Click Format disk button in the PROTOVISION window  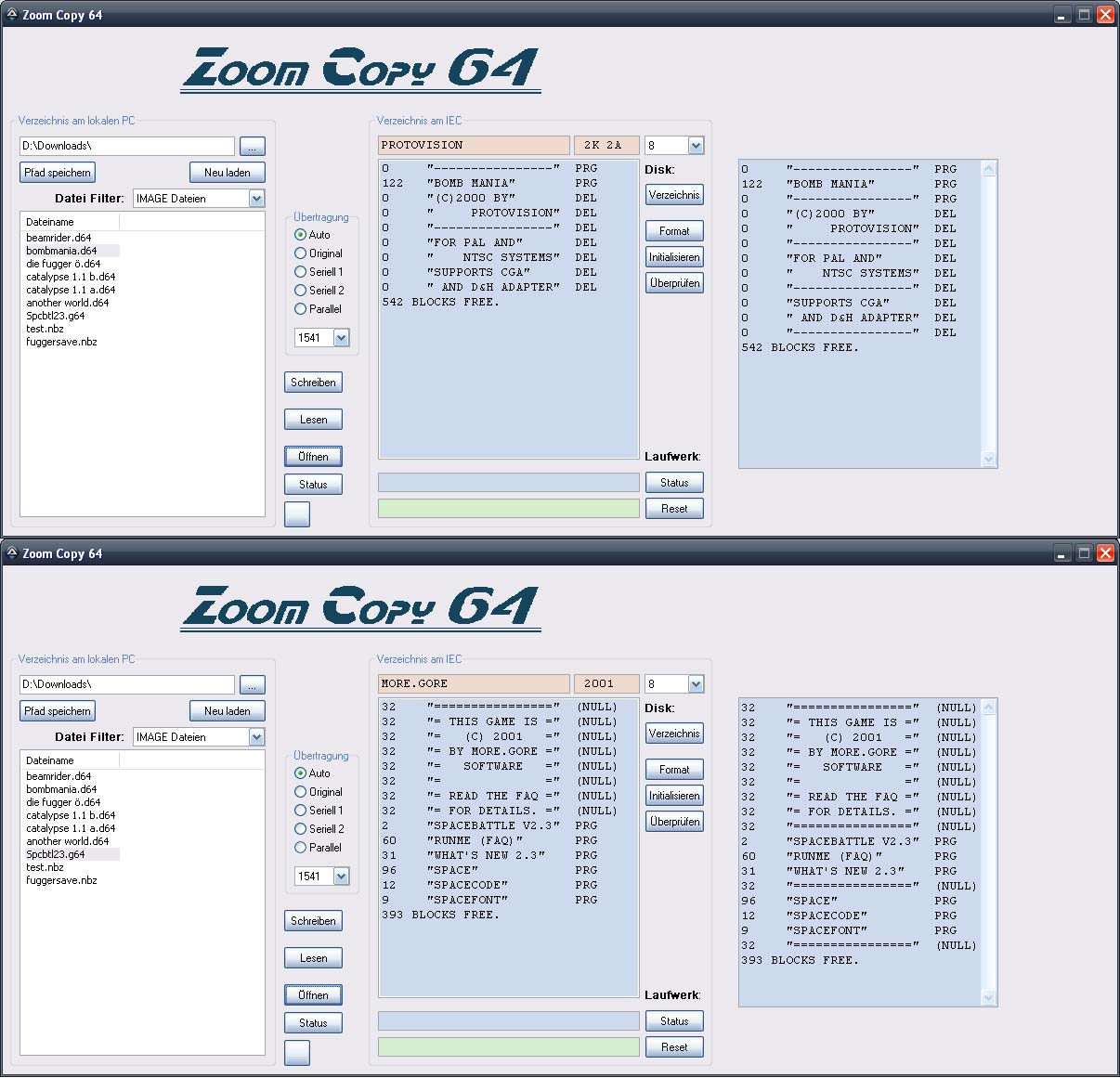coord(674,231)
